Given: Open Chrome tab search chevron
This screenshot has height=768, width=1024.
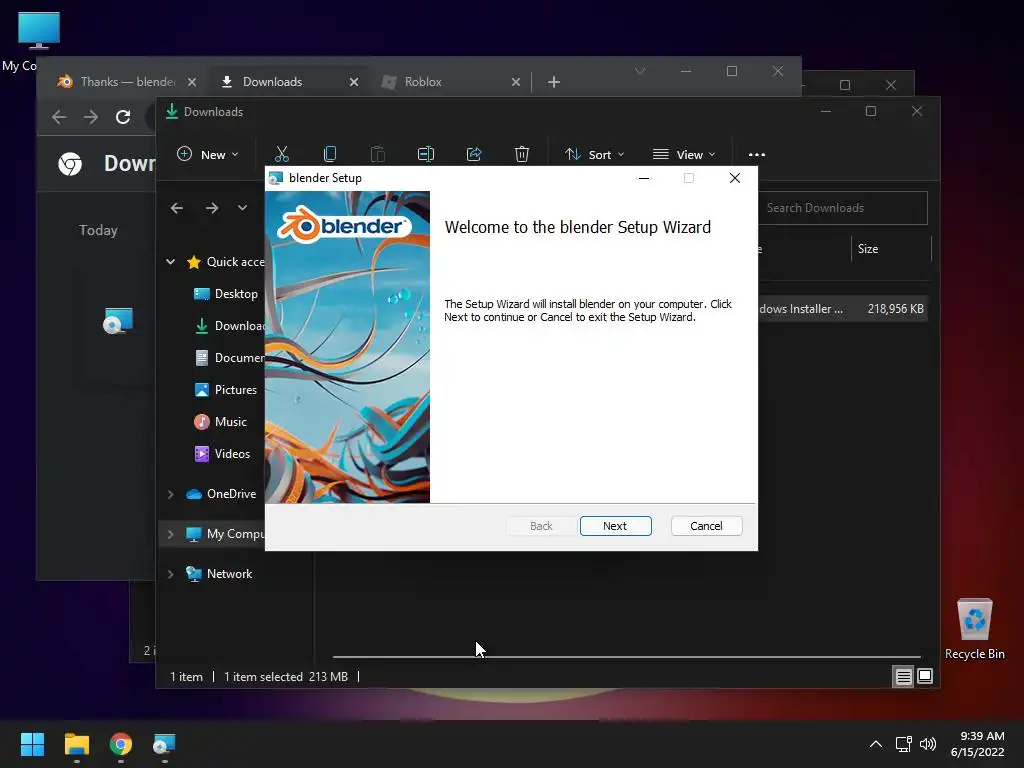Looking at the screenshot, I should [640, 71].
